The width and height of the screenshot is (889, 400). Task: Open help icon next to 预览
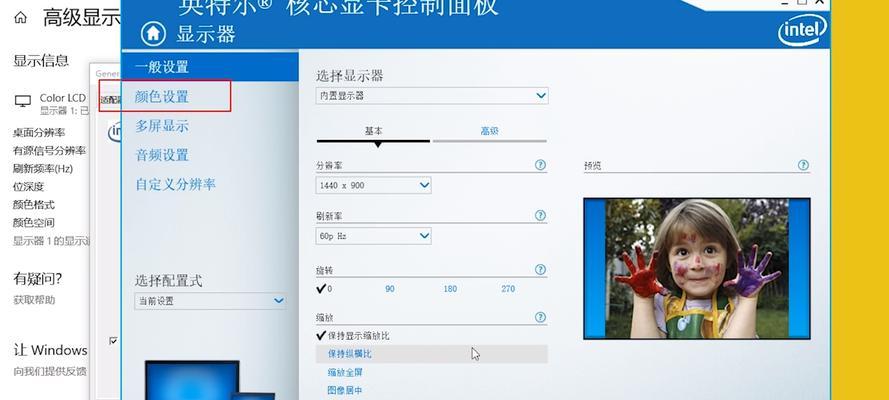pyautogui.click(x=803, y=165)
